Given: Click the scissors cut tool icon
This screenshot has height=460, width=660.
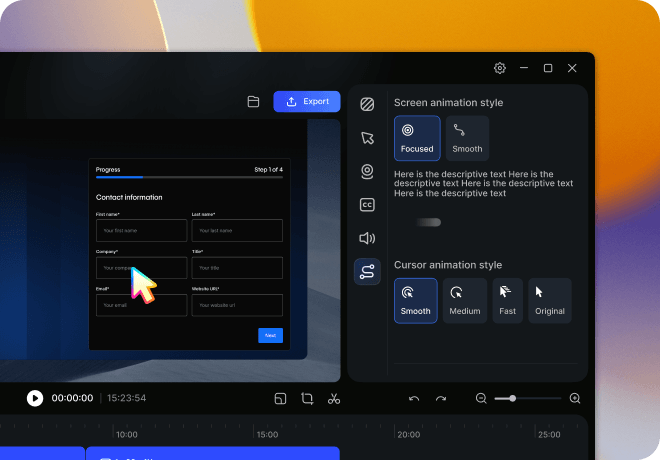Looking at the screenshot, I should pyautogui.click(x=334, y=398).
